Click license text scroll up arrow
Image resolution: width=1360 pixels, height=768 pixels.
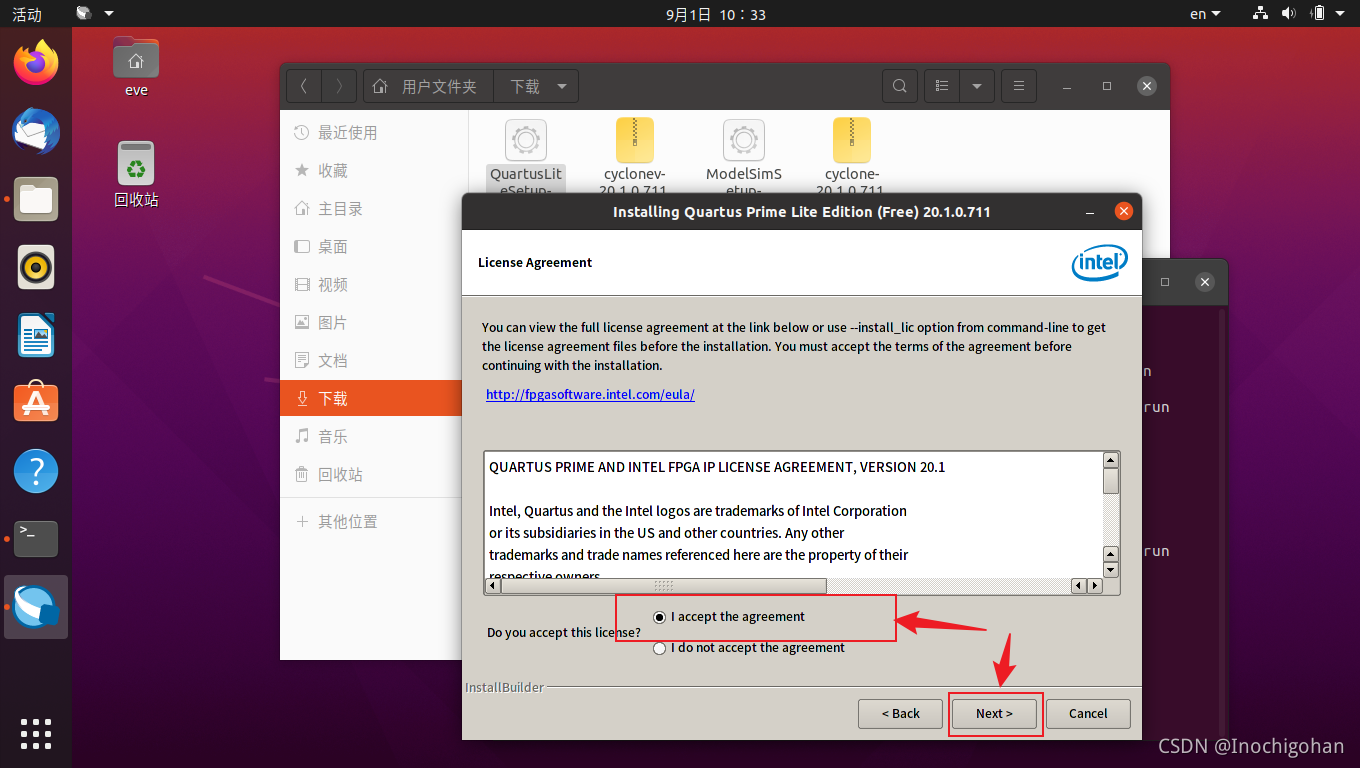pyautogui.click(x=1111, y=460)
